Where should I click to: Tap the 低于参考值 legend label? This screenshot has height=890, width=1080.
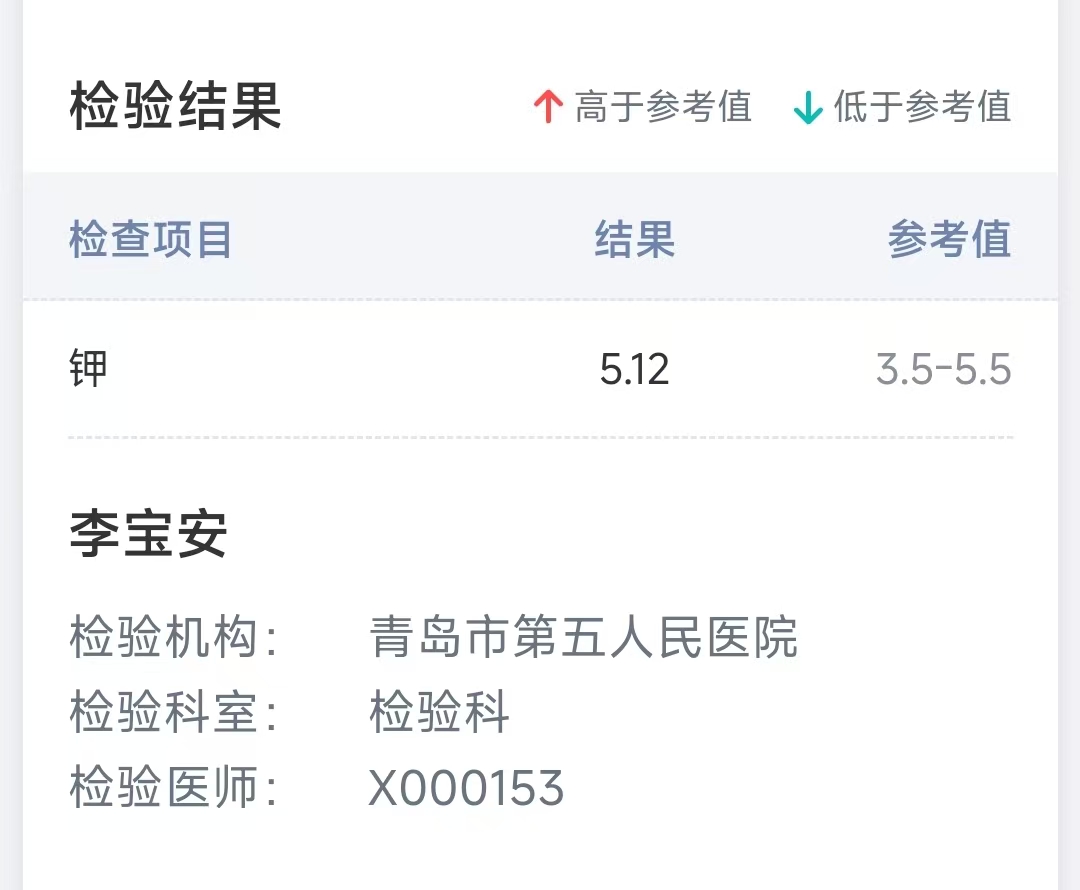click(922, 107)
